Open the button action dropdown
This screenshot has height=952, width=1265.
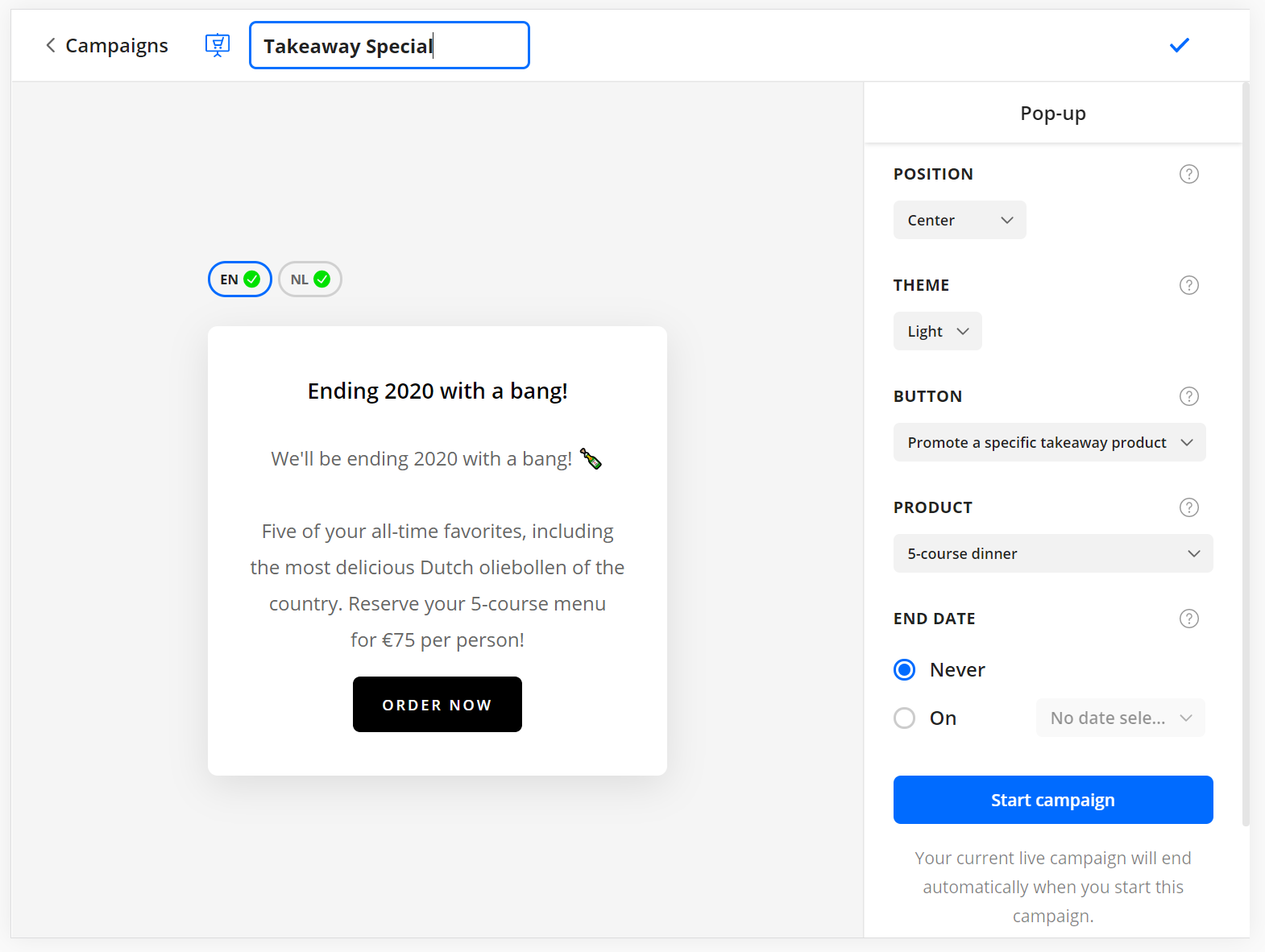tap(1049, 442)
